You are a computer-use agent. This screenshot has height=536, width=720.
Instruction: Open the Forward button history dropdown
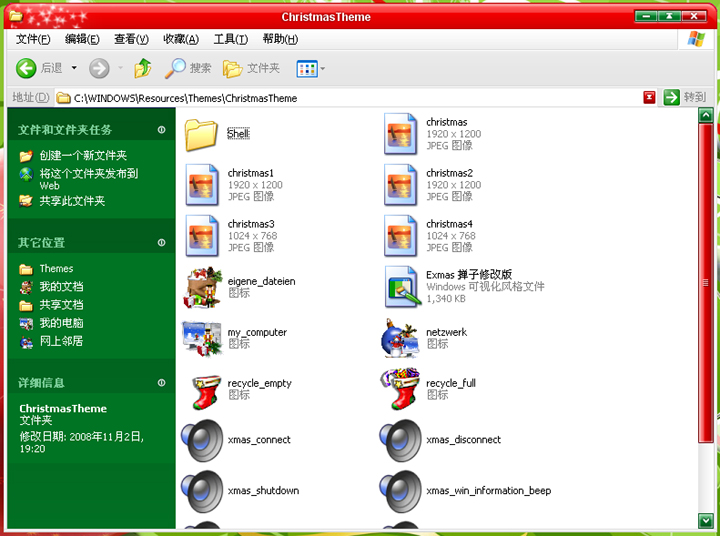[120, 68]
